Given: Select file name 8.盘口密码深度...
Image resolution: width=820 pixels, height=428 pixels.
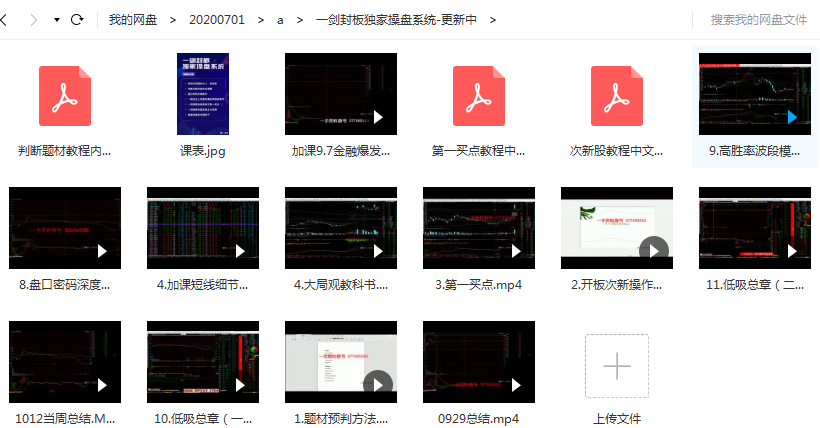Looking at the screenshot, I should click(65, 285).
